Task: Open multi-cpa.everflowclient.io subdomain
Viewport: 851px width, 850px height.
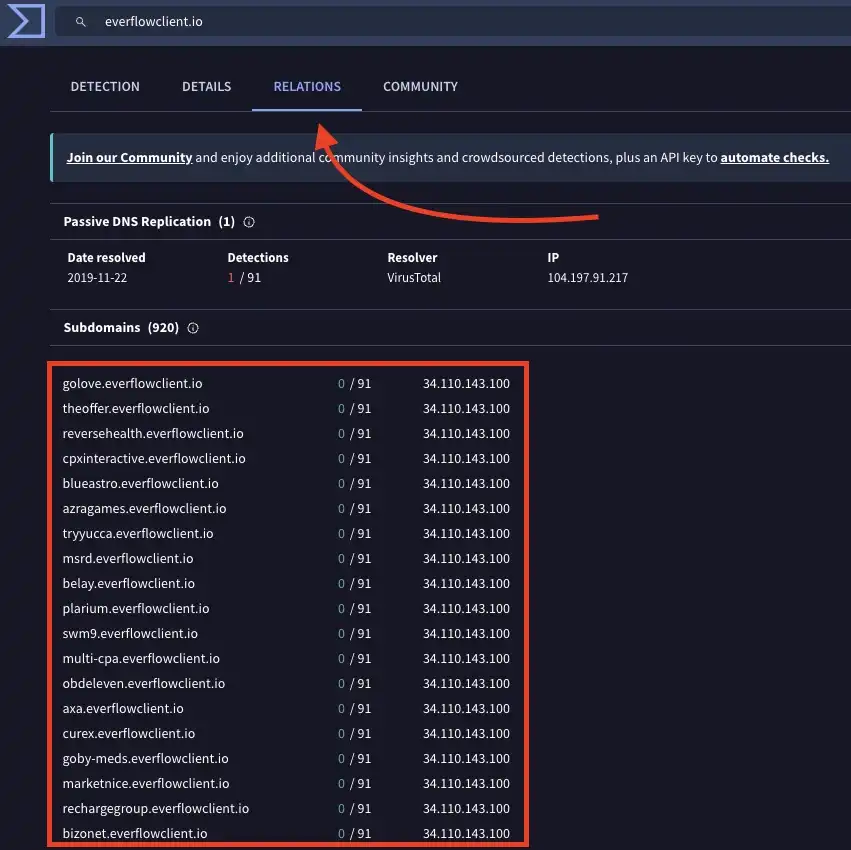Action: (141, 658)
